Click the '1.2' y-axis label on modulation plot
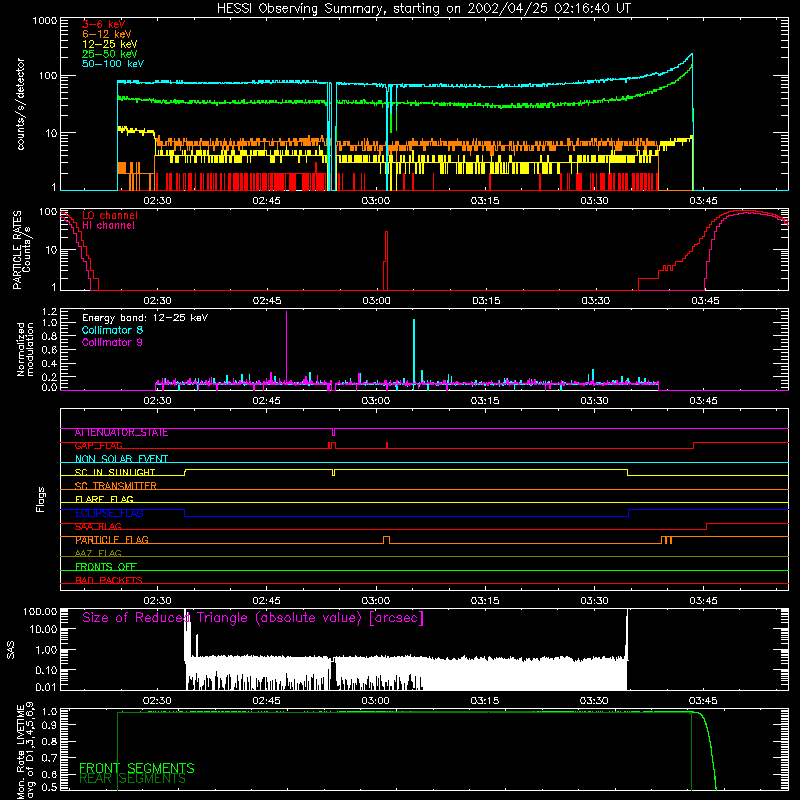The image size is (800, 800). (x=49, y=312)
